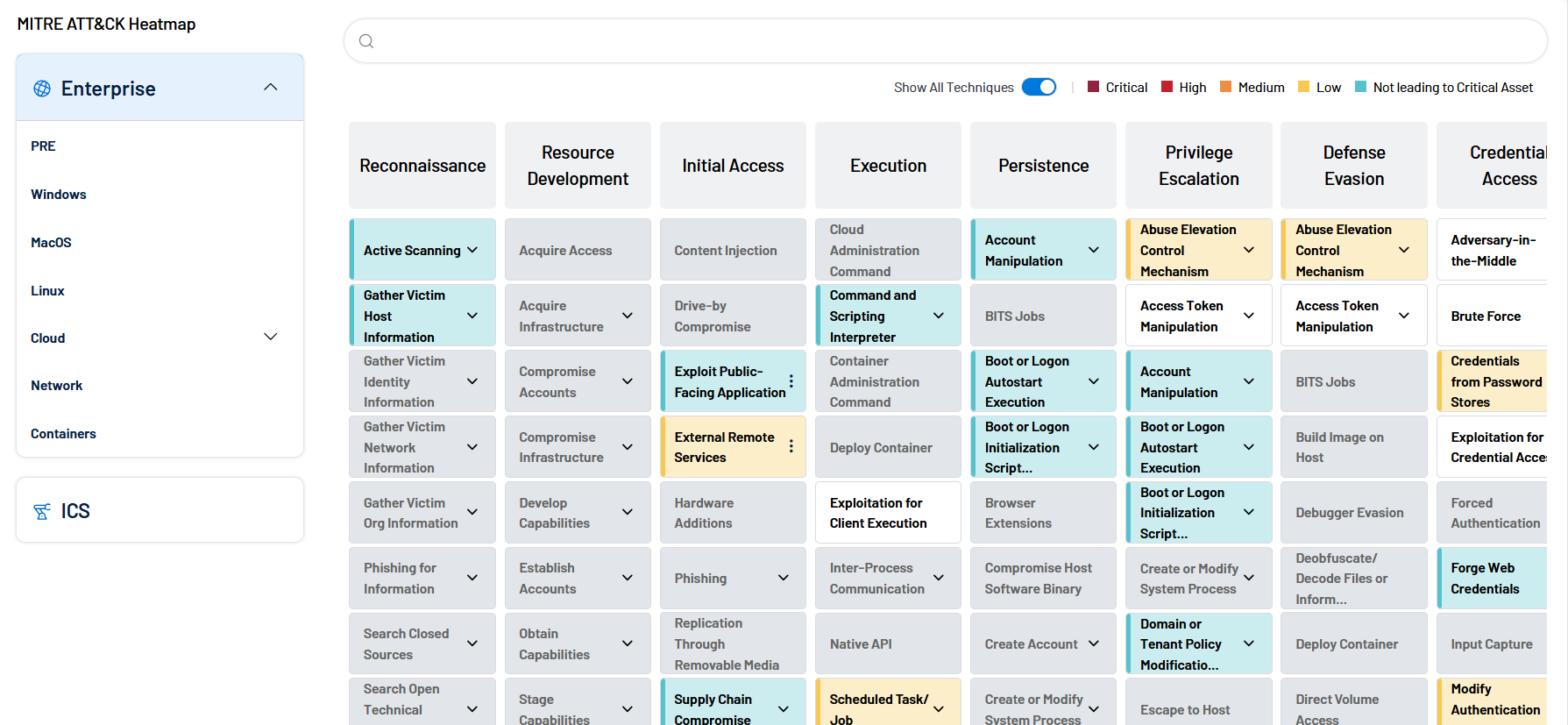Image resolution: width=1568 pixels, height=725 pixels.
Task: Open the Brute Force technique cell
Action: [1490, 316]
